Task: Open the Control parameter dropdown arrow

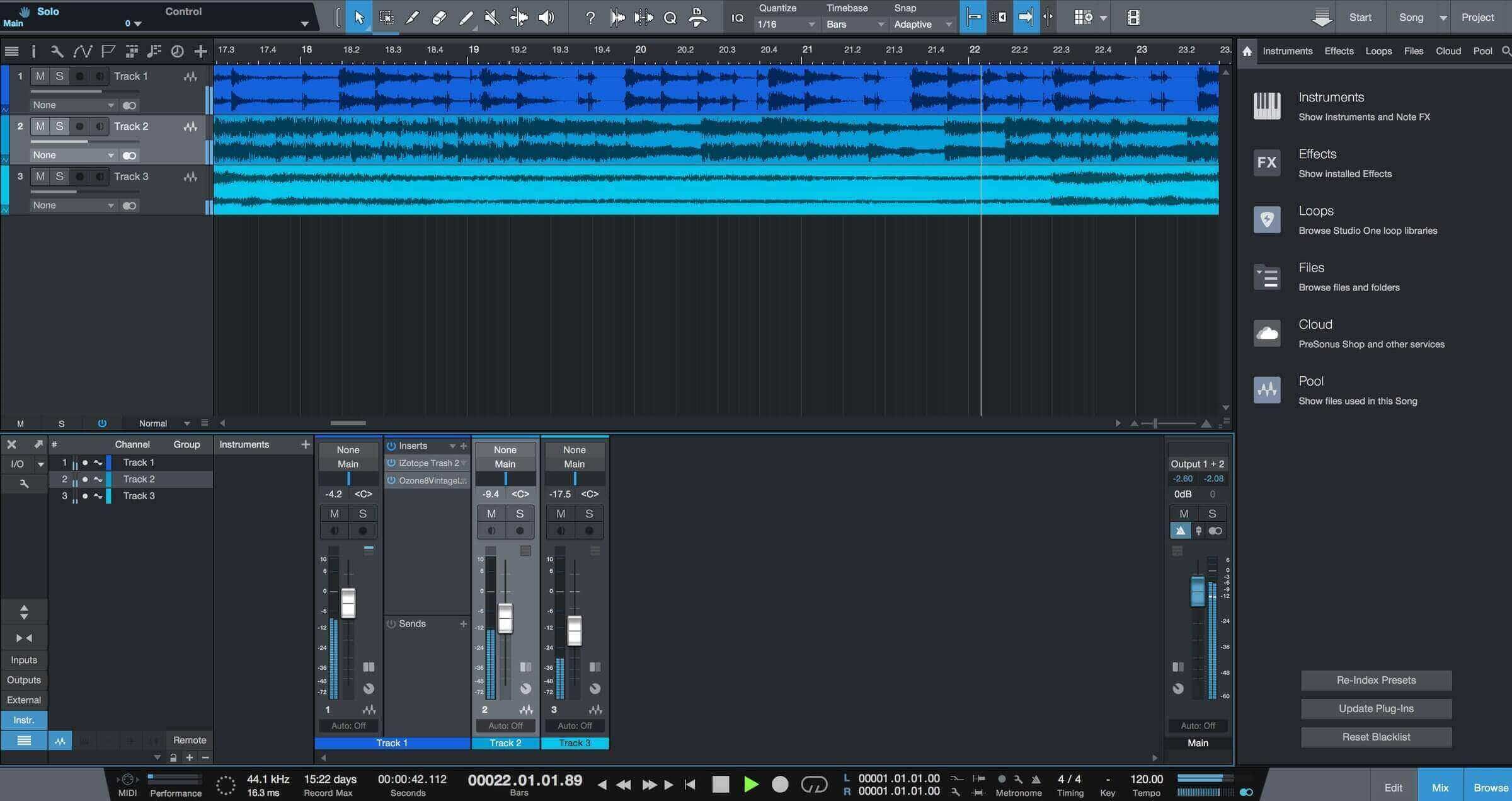Action: pyautogui.click(x=304, y=24)
